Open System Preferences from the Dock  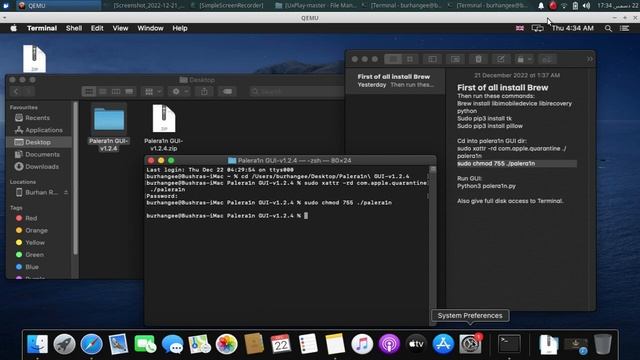coord(470,344)
